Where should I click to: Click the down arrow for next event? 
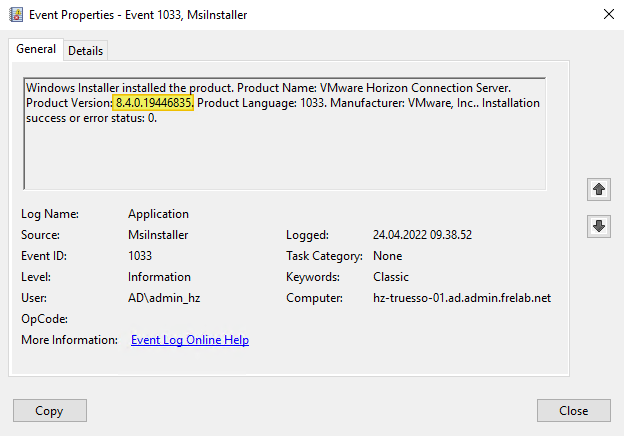599,226
